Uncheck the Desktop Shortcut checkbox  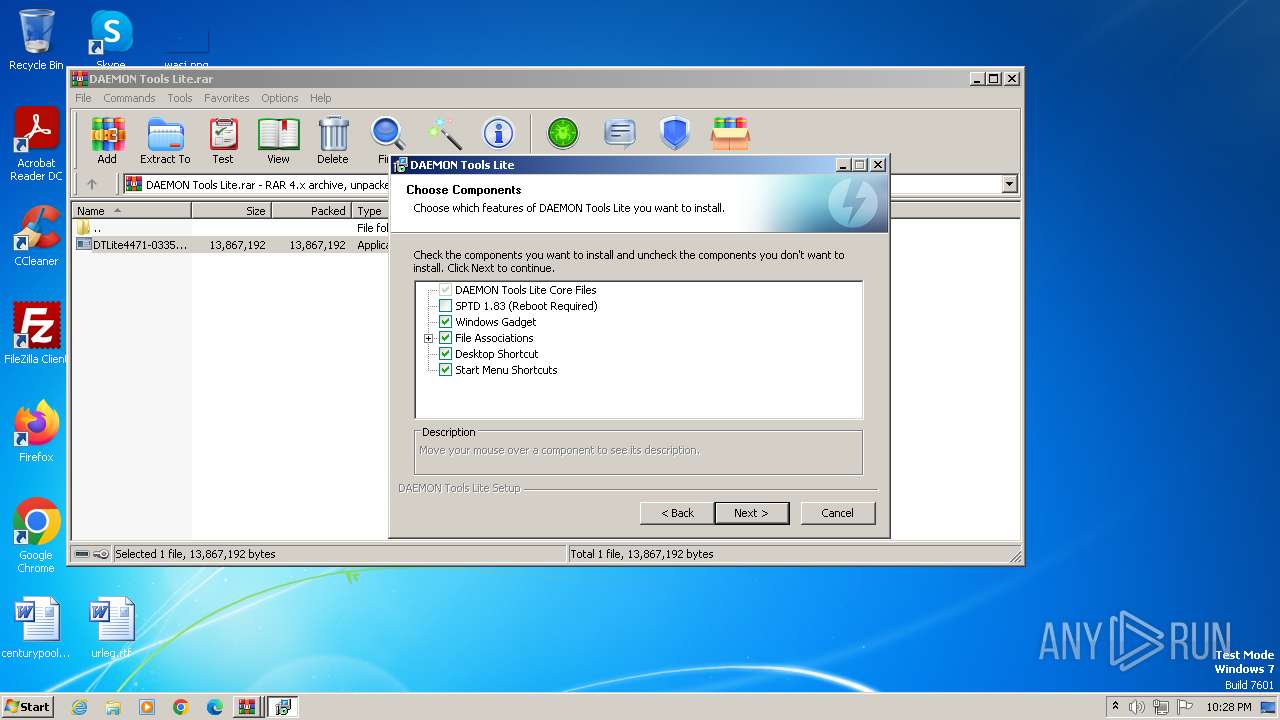(446, 354)
